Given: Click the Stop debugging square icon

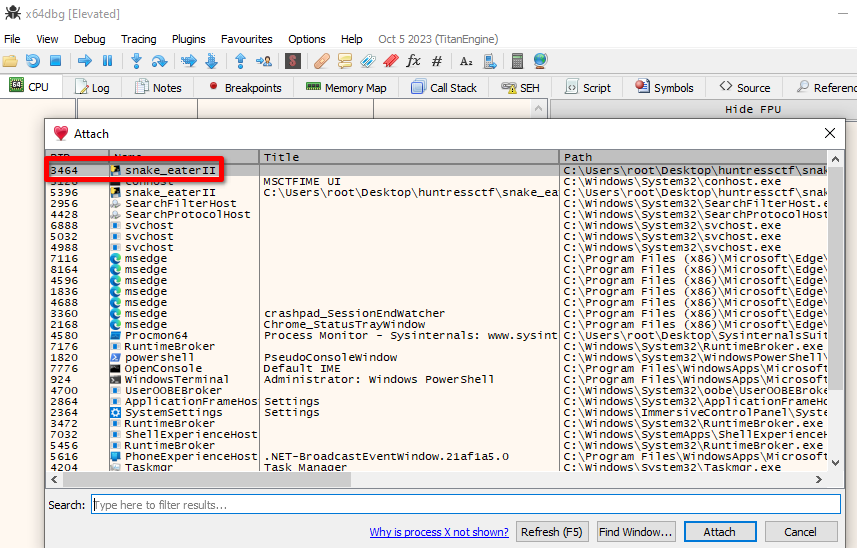Looking at the screenshot, I should click(x=55, y=61).
